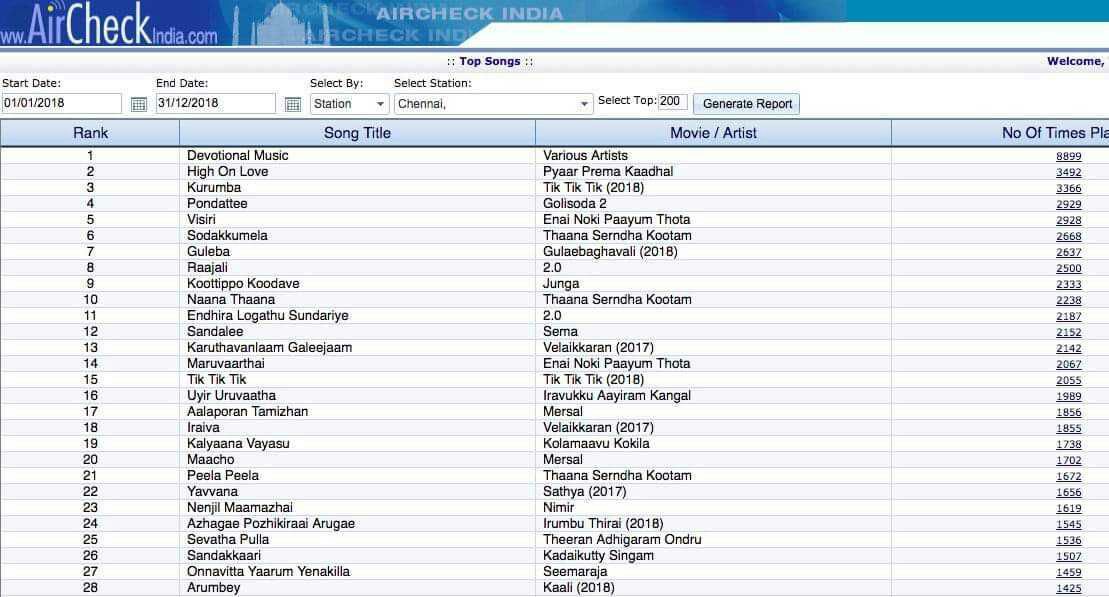This screenshot has height=597, width=1109.
Task: Select the song title Pondattee
Action: 217,204
